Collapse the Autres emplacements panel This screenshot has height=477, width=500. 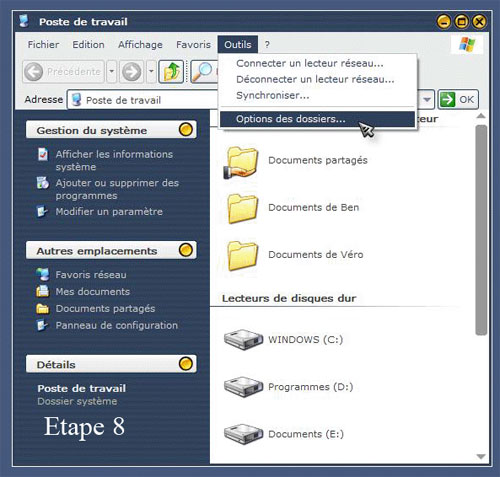[x=186, y=250]
